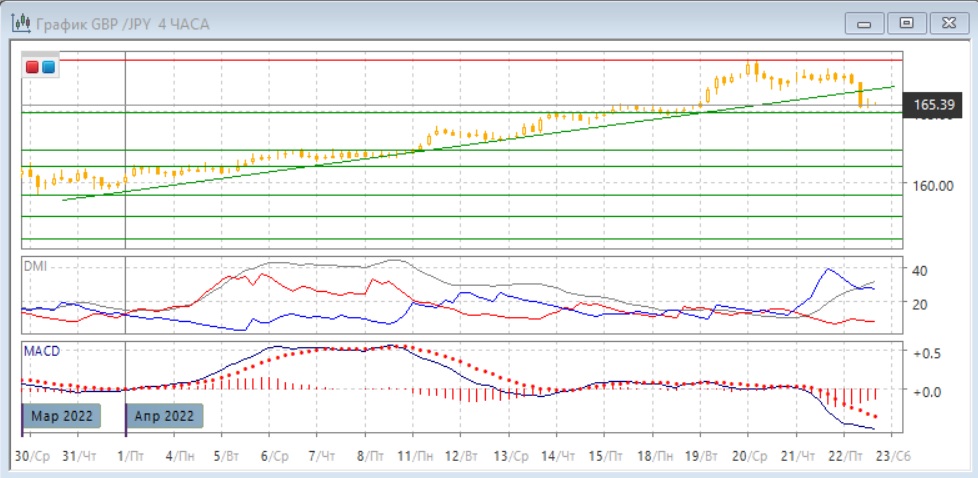Click the red square icon on chart
Screen dimensions: 978x478
[x=32, y=67]
